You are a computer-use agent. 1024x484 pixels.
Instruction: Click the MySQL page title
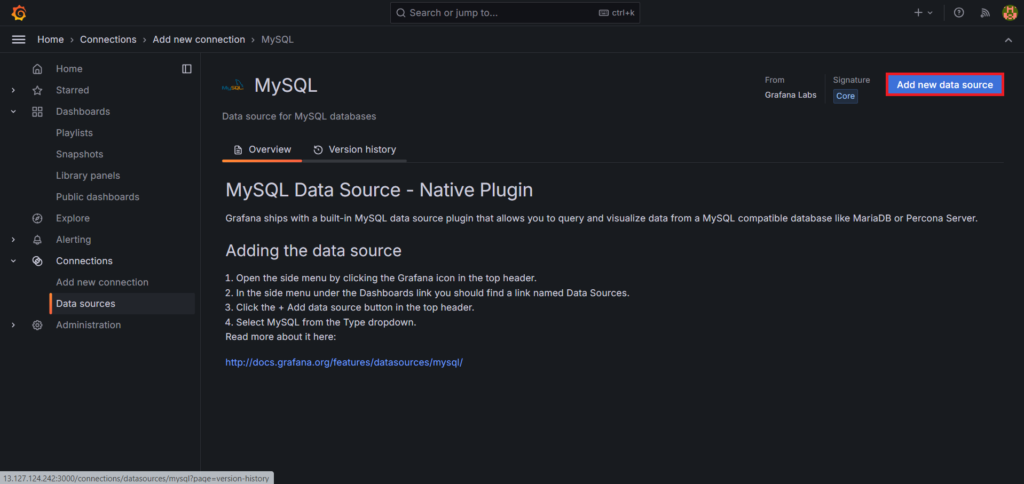click(286, 85)
